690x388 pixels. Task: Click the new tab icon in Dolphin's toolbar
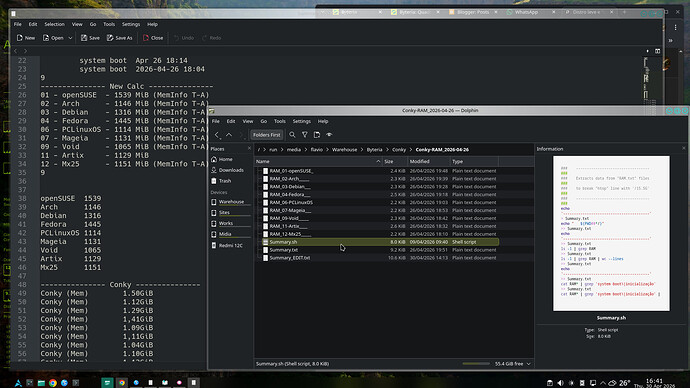click(317, 135)
